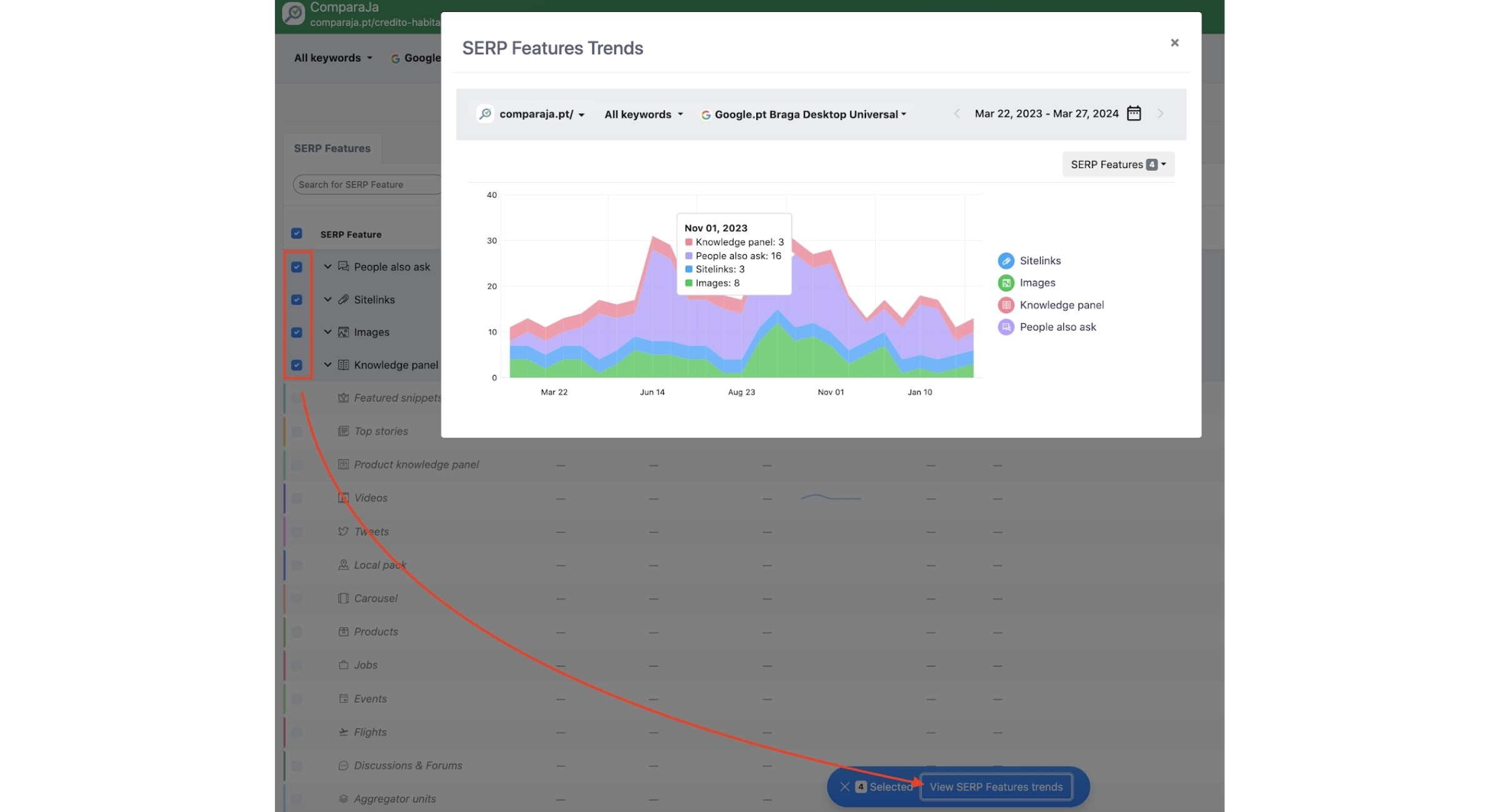Clear selection with the X icon
1500x812 pixels.
844,787
